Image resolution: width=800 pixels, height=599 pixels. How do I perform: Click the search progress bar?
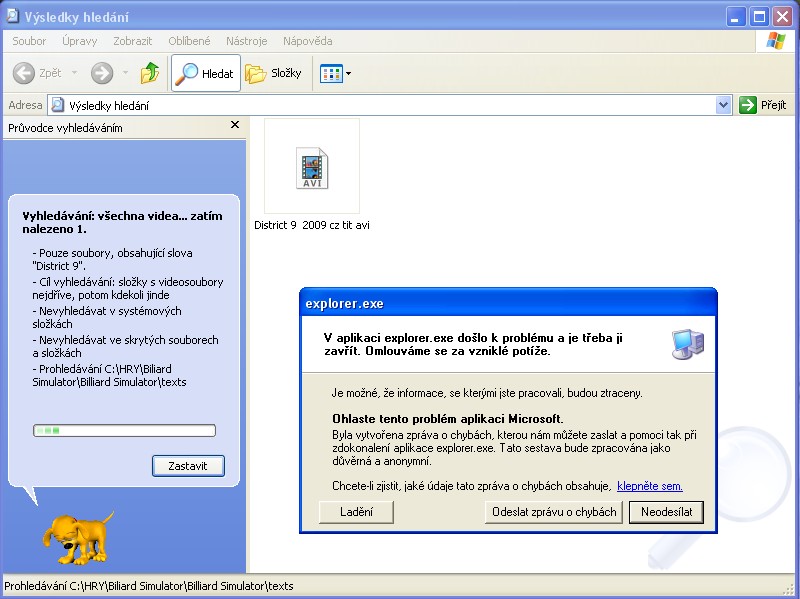click(x=124, y=431)
